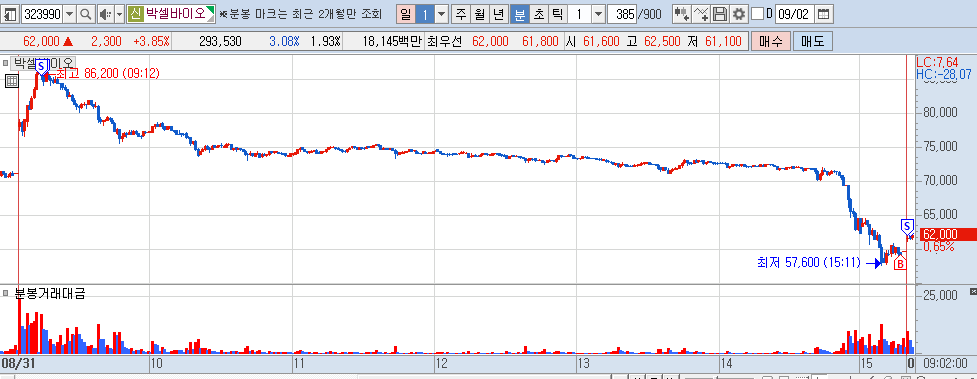Viewport: 977px width, 379px height.
Task: Select the 틱 tick chart period
Action: [x=558, y=14]
